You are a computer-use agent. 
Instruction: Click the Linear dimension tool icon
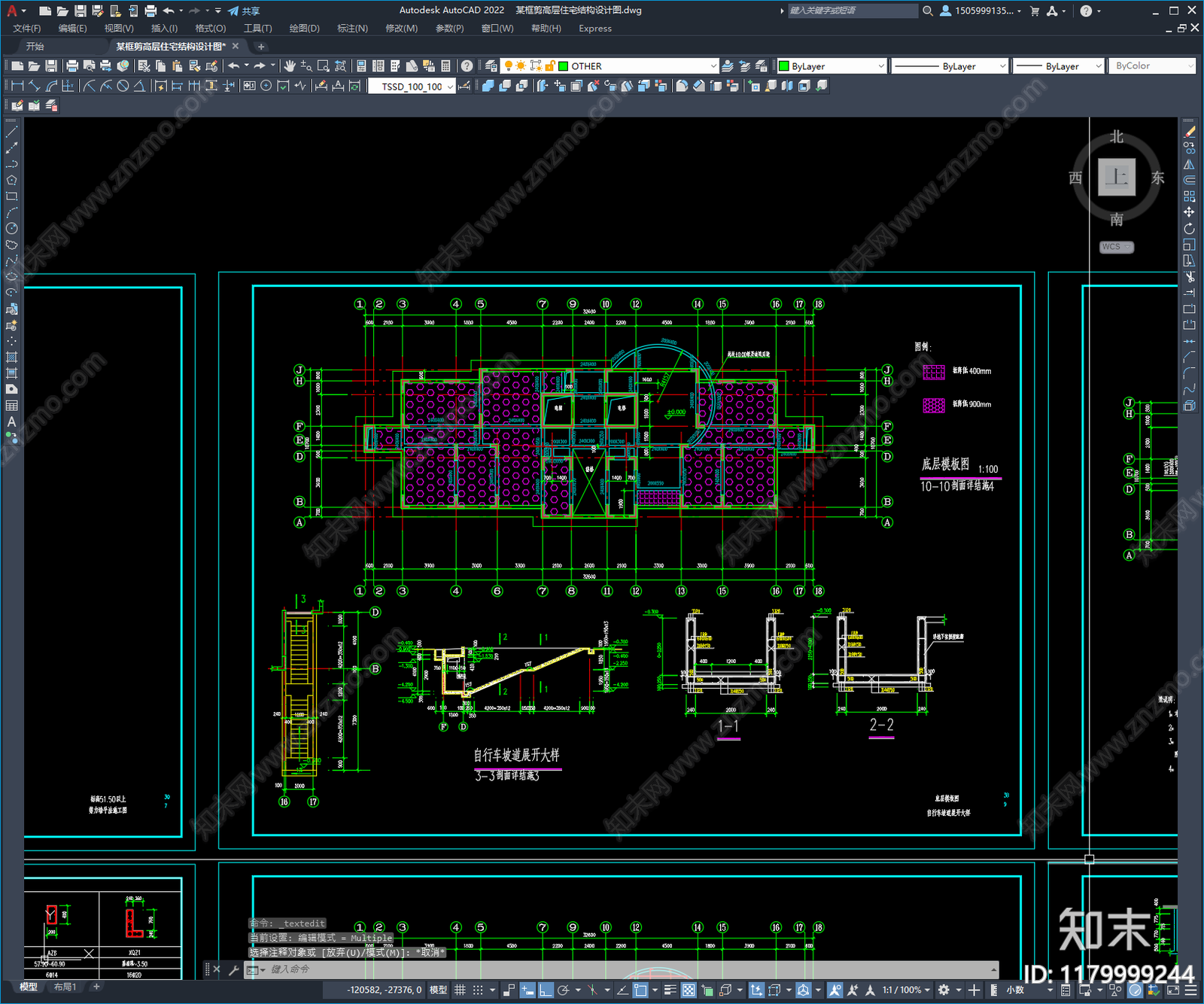point(18,86)
